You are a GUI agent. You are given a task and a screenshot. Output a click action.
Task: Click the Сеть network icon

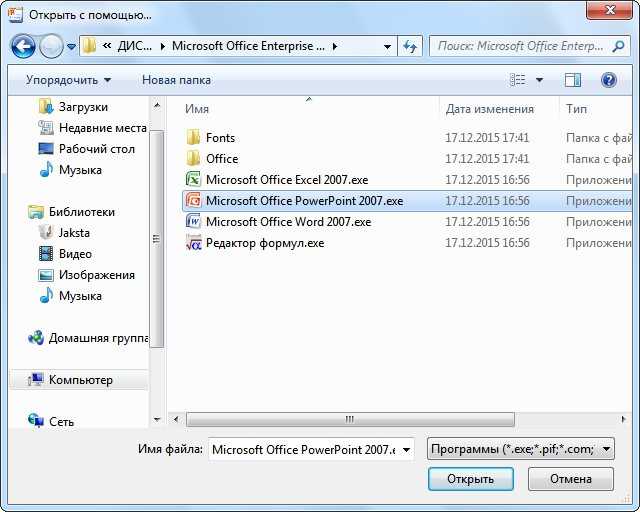tap(36, 420)
